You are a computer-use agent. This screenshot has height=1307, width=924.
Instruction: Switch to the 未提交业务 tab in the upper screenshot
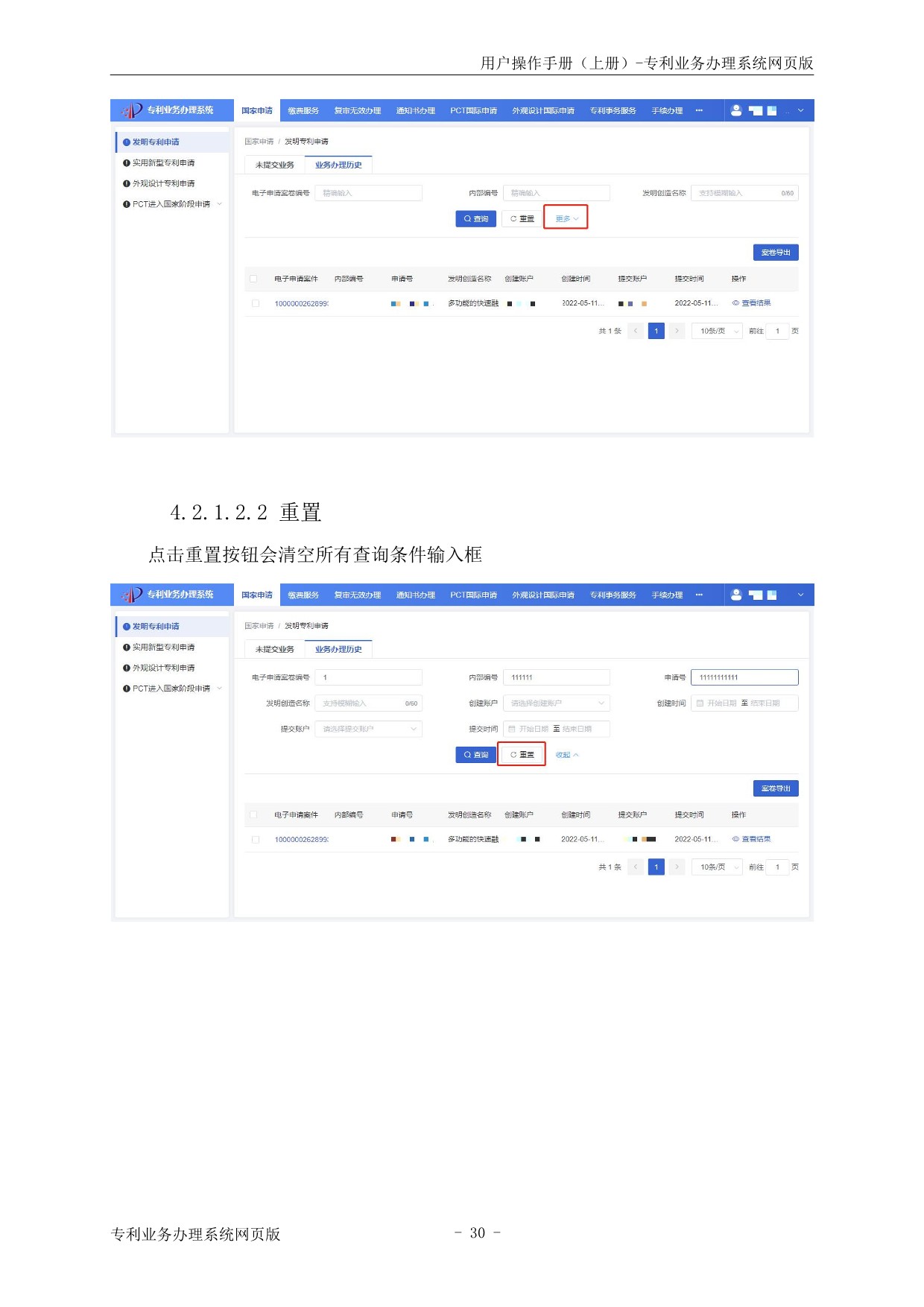click(274, 165)
